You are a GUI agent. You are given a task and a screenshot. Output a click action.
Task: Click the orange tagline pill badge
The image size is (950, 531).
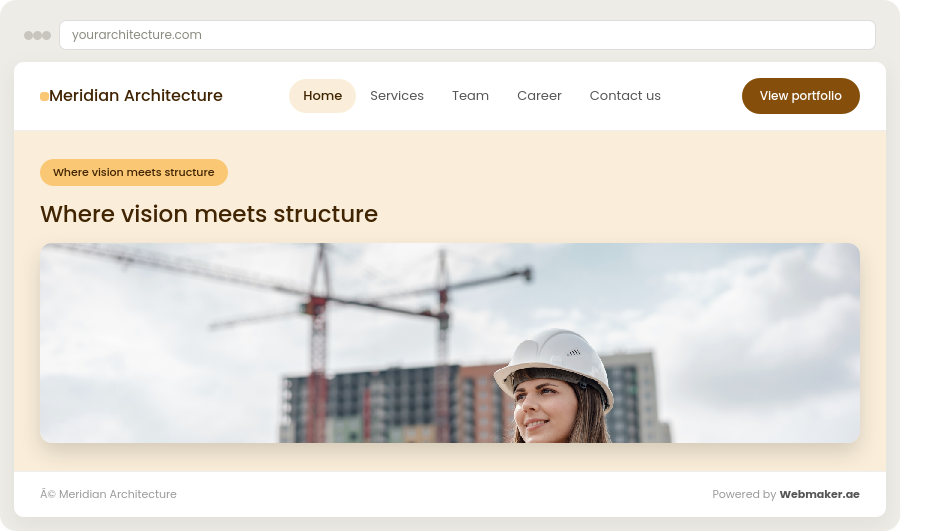(x=134, y=172)
